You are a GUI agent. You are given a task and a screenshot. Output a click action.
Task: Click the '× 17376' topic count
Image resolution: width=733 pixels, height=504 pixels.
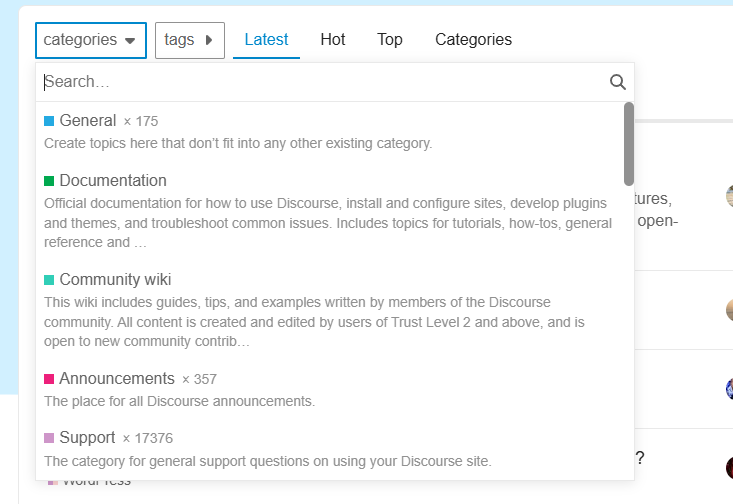(x=148, y=439)
